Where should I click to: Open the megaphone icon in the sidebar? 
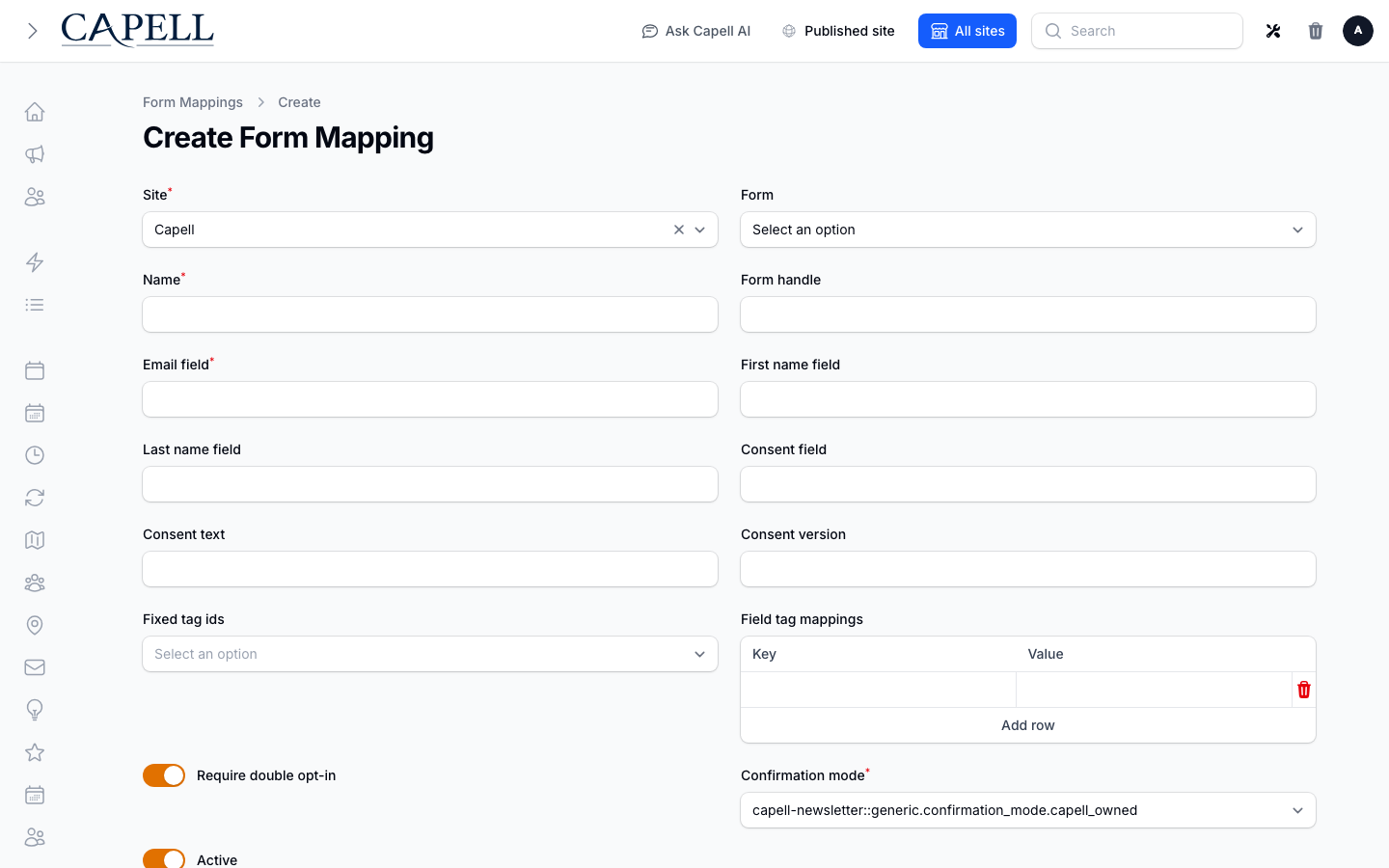pyautogui.click(x=35, y=154)
